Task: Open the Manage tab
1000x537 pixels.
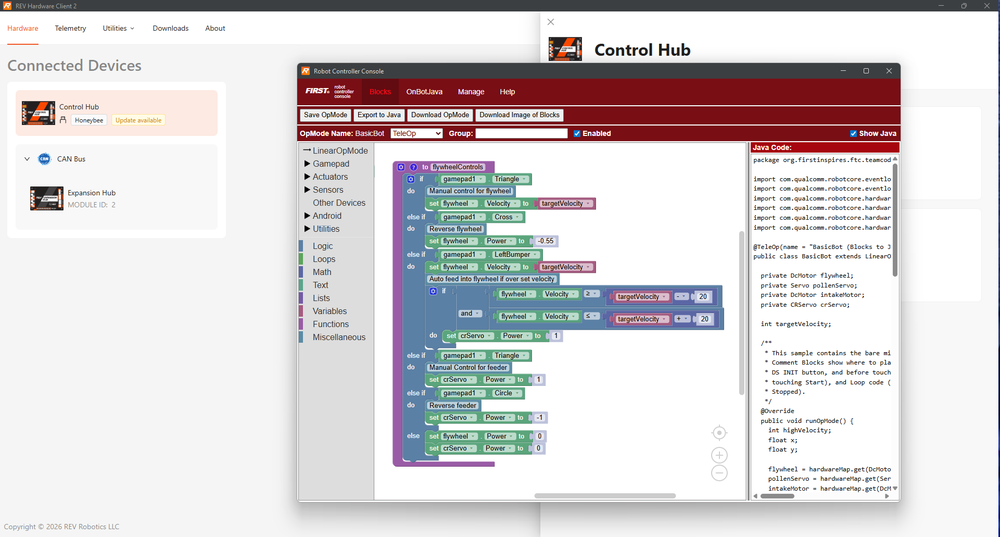Action: pyautogui.click(x=471, y=92)
